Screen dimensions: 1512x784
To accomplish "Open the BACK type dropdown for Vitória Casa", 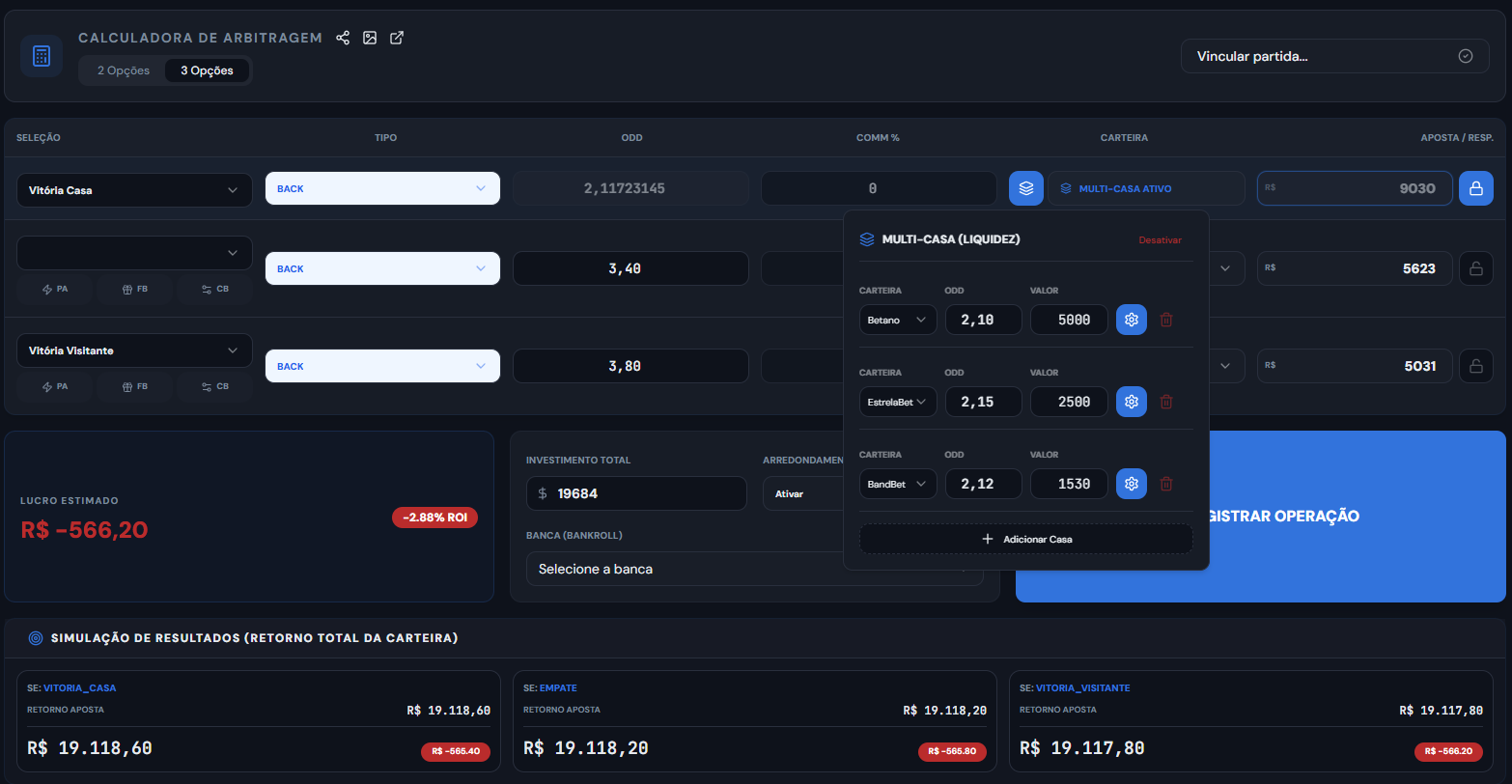I will point(382,188).
